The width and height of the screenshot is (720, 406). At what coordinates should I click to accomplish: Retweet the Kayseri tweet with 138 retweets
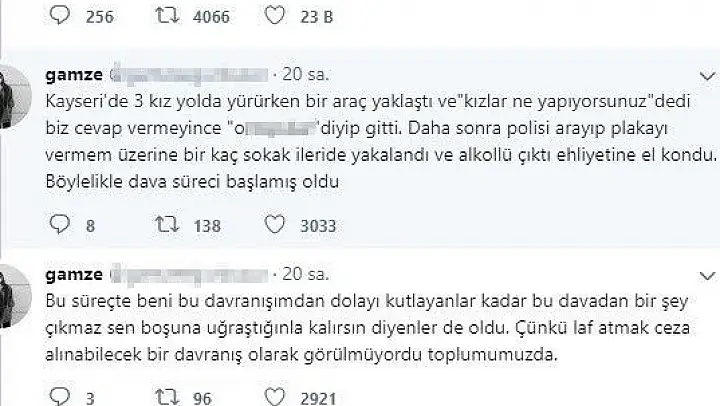(167, 225)
